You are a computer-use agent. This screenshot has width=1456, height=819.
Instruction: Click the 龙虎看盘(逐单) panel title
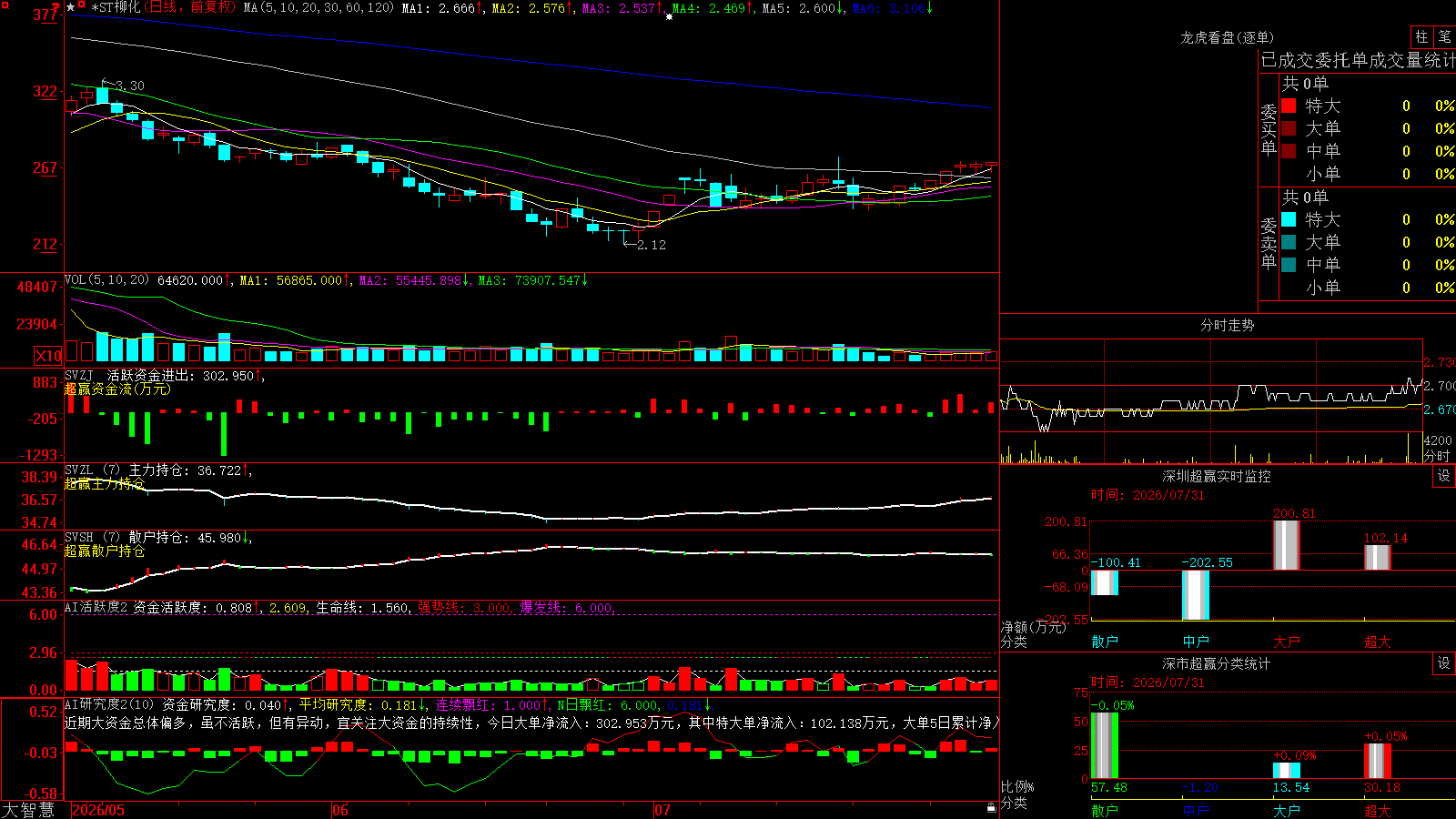tap(1227, 37)
